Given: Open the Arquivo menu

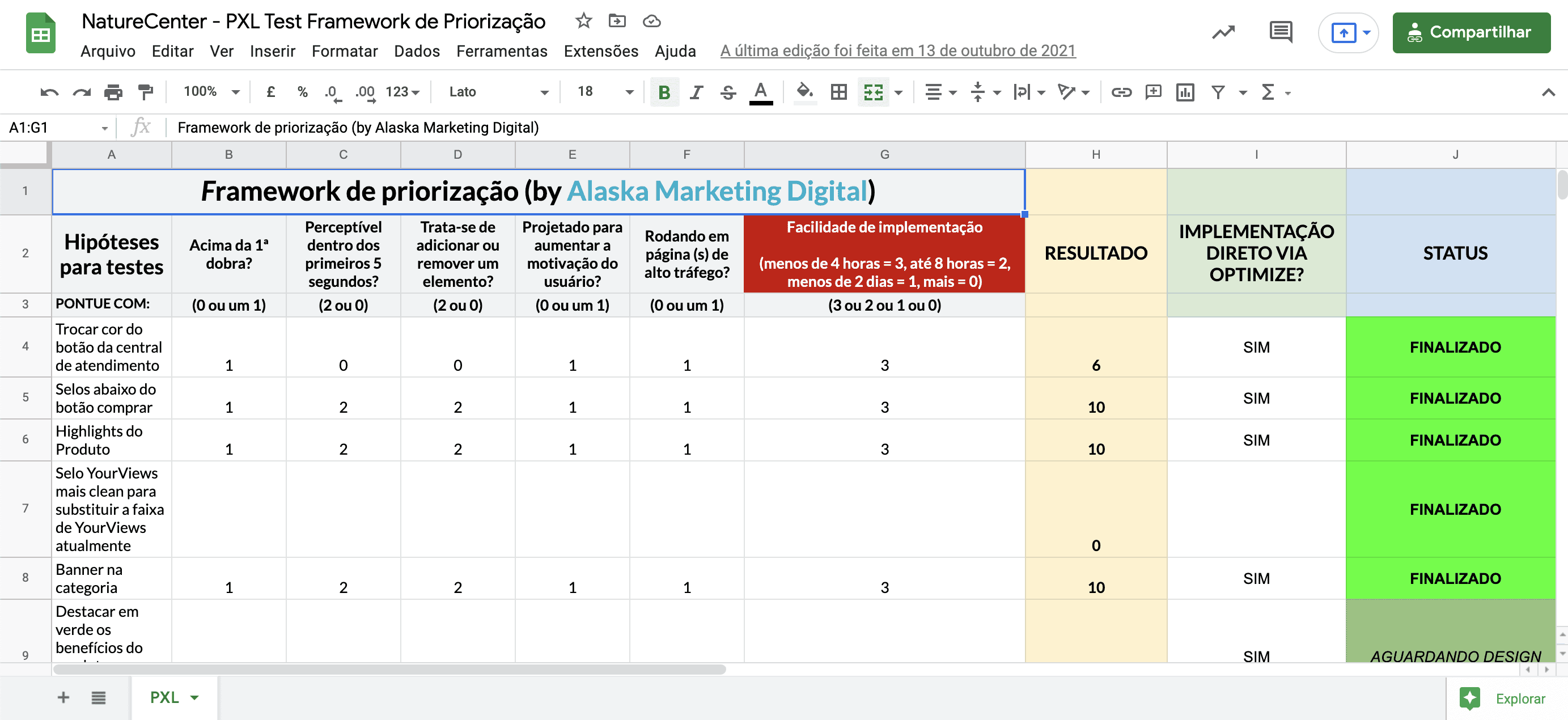Looking at the screenshot, I should pos(108,51).
